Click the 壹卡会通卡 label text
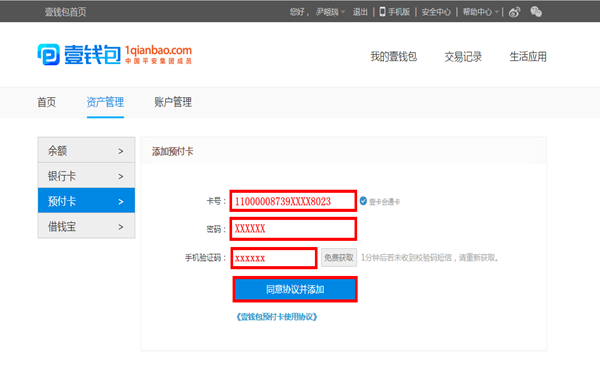 pyautogui.click(x=384, y=202)
